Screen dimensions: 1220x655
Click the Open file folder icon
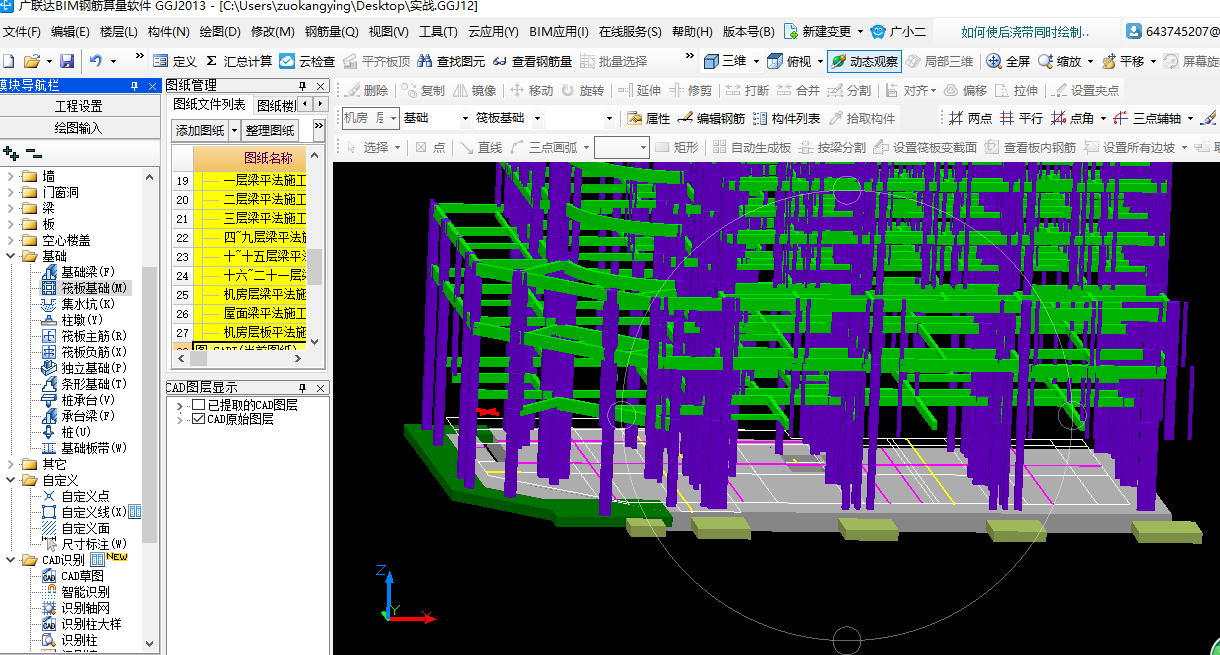coord(32,61)
